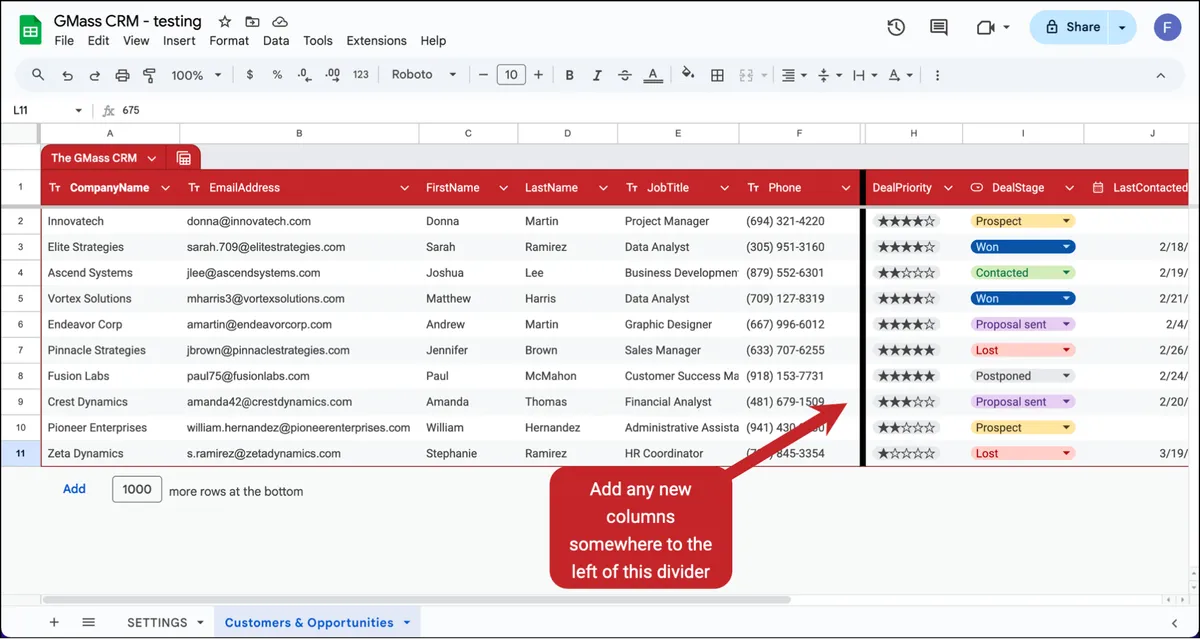Select cell donna@innovatech.com

299,221
